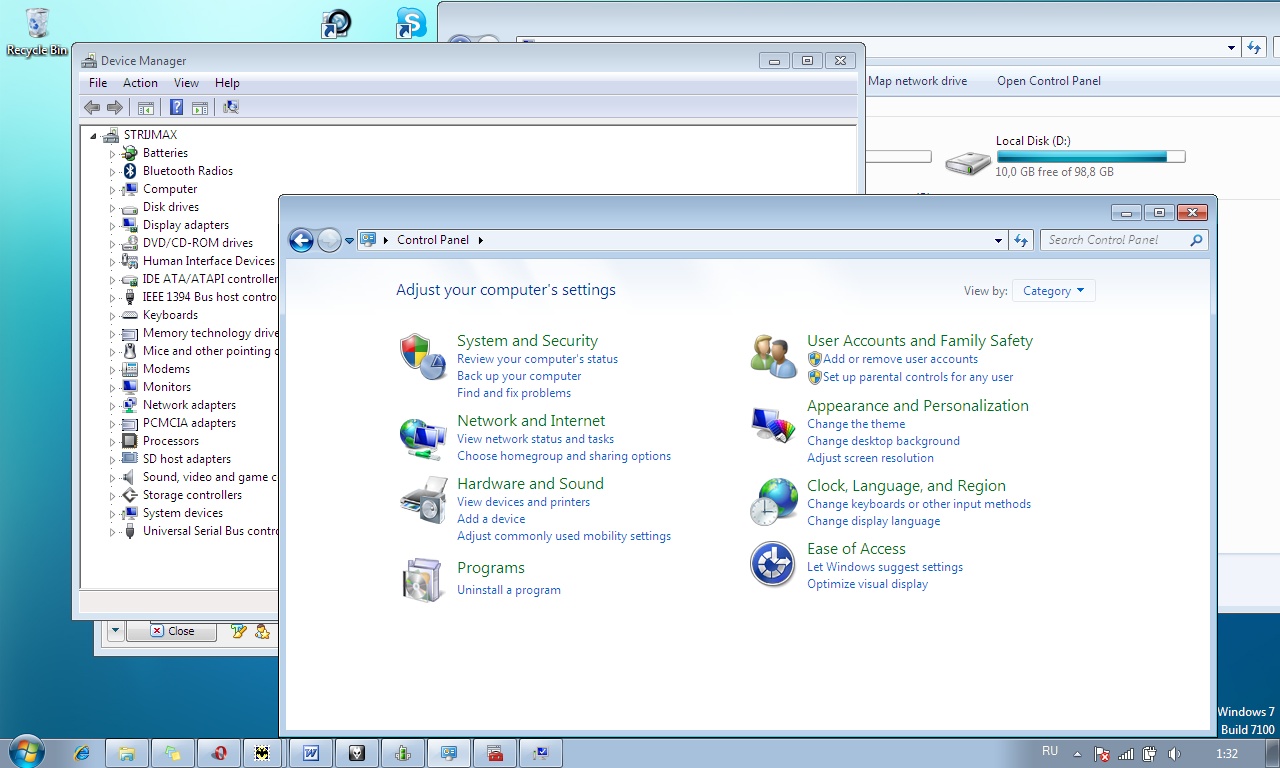Click the Programs category icon
Screen dimensions: 1280x768
coord(422,579)
